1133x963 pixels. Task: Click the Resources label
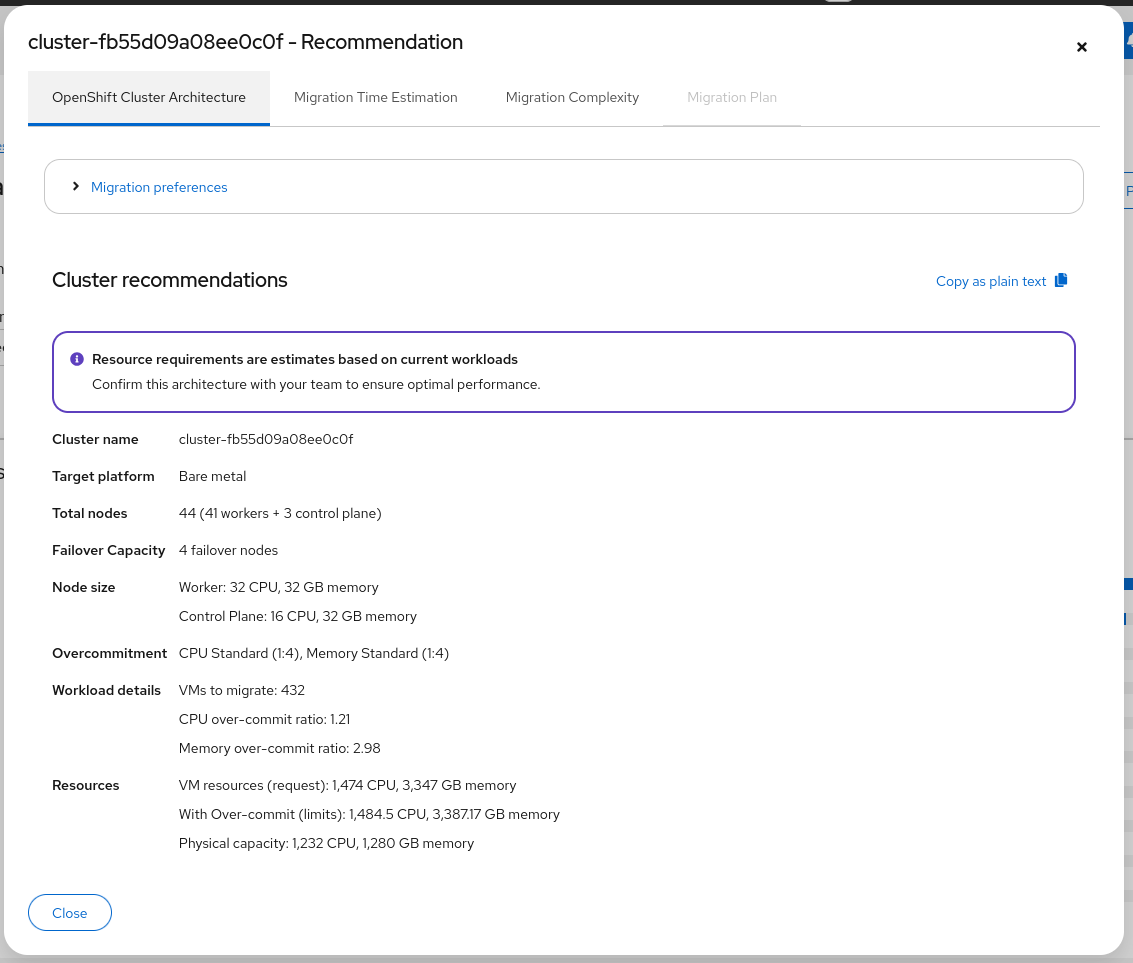(x=85, y=785)
